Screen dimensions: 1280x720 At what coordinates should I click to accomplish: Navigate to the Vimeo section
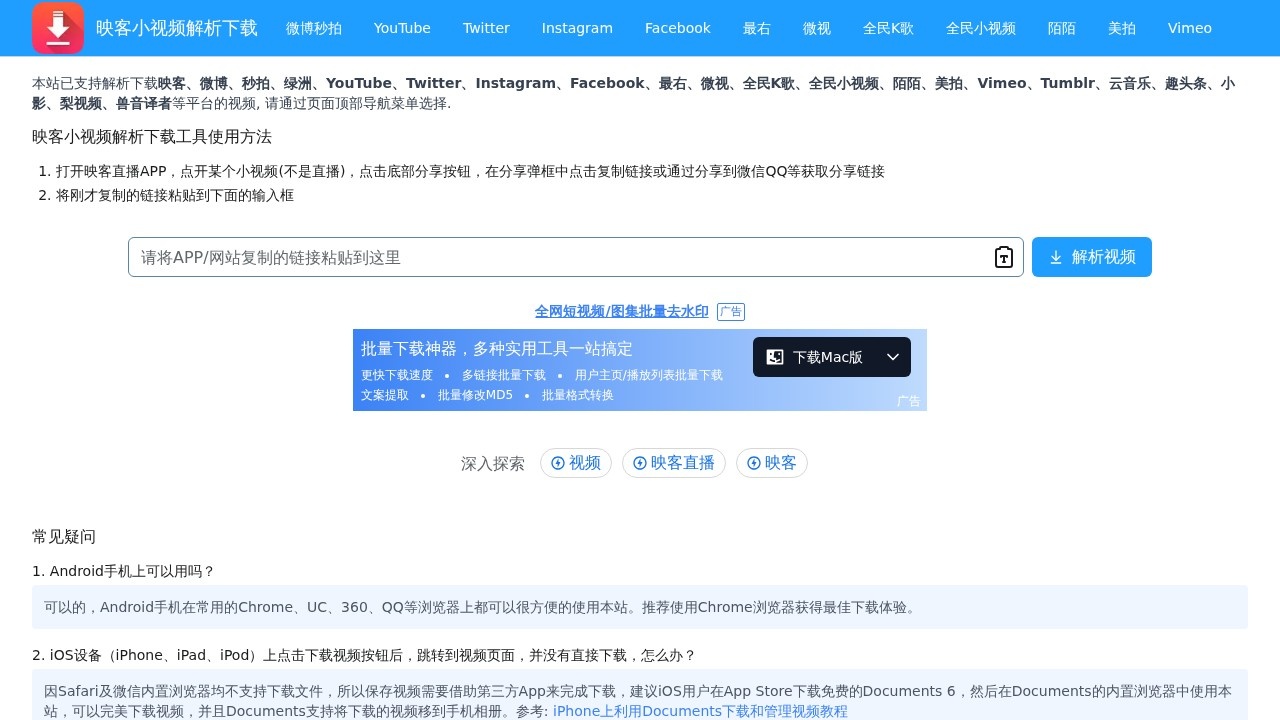click(x=1189, y=28)
